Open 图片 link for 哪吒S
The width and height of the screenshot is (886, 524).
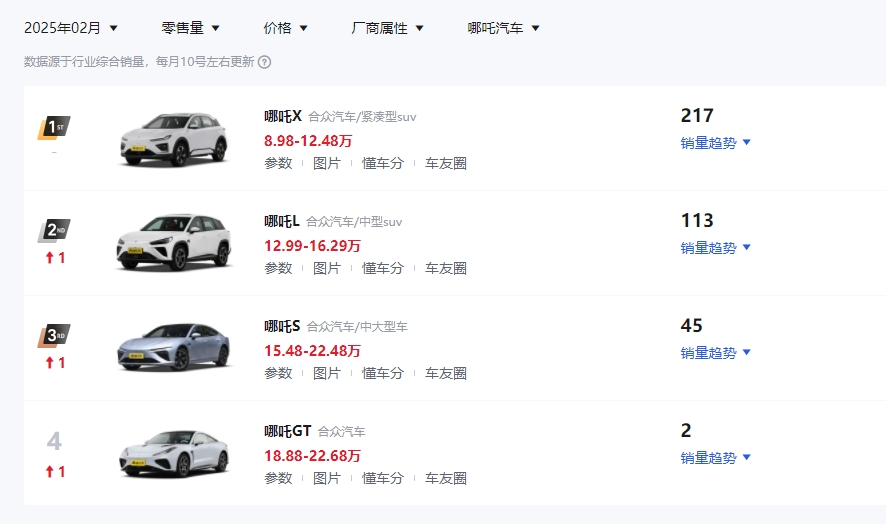pos(327,373)
